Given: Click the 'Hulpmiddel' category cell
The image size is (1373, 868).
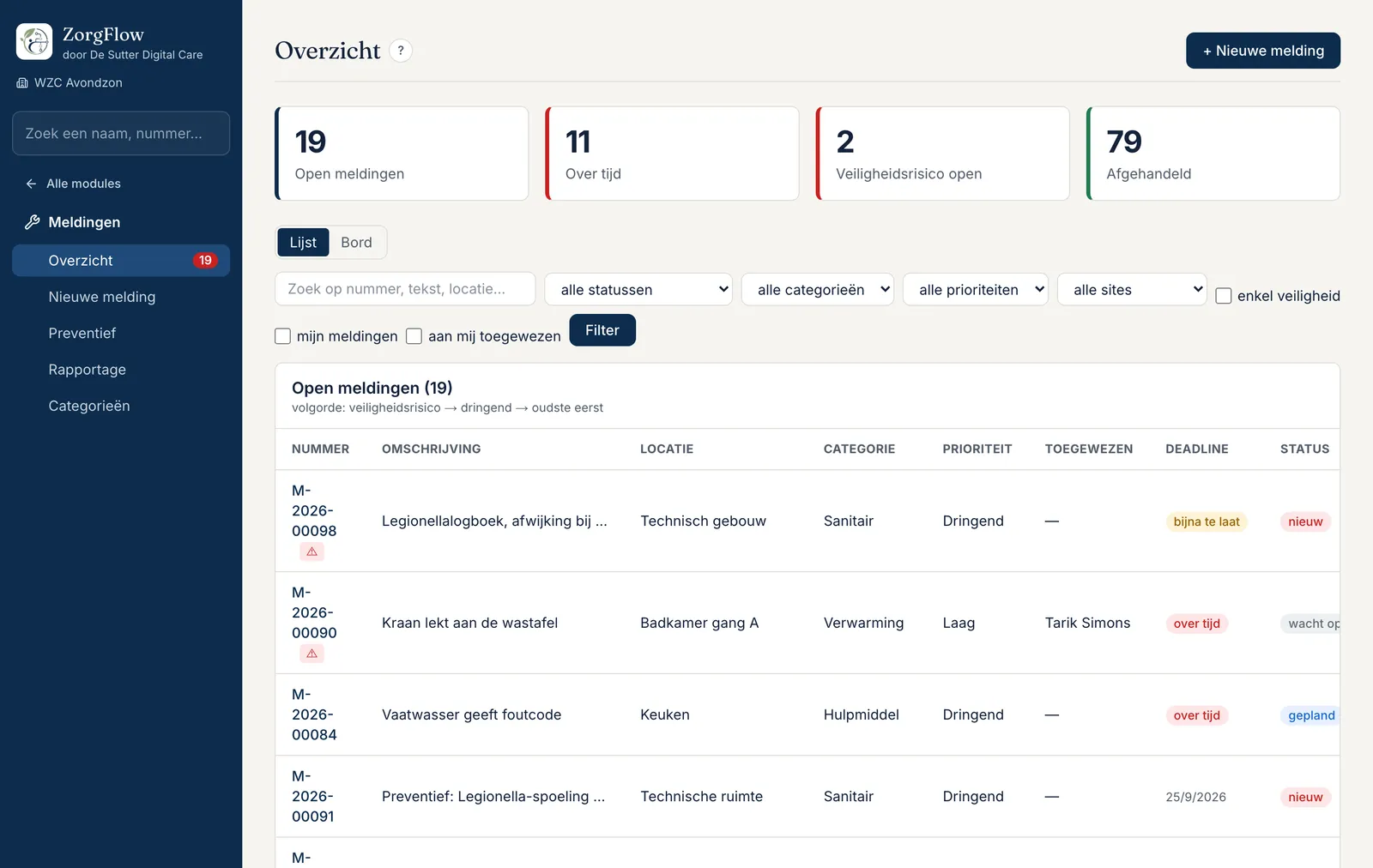Looking at the screenshot, I should (862, 714).
